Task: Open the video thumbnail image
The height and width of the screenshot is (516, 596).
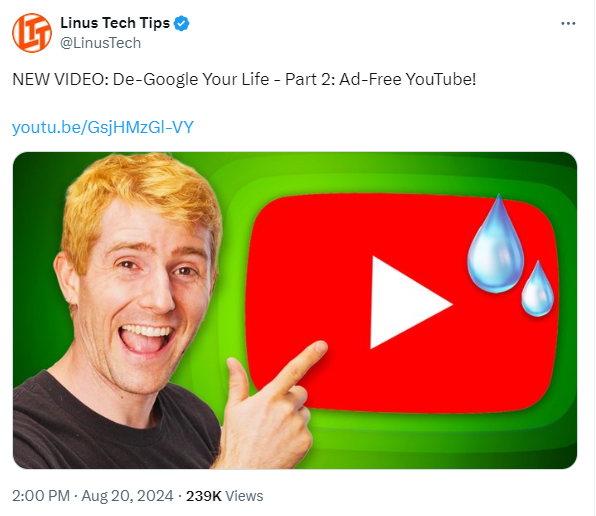Action: 295,310
